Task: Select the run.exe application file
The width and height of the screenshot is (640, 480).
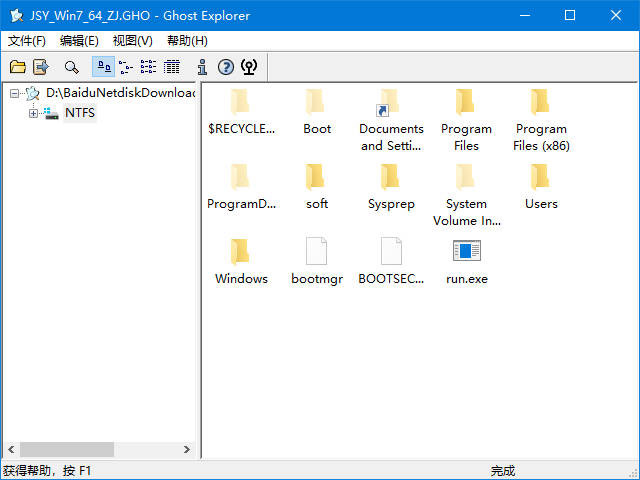Action: tap(467, 262)
